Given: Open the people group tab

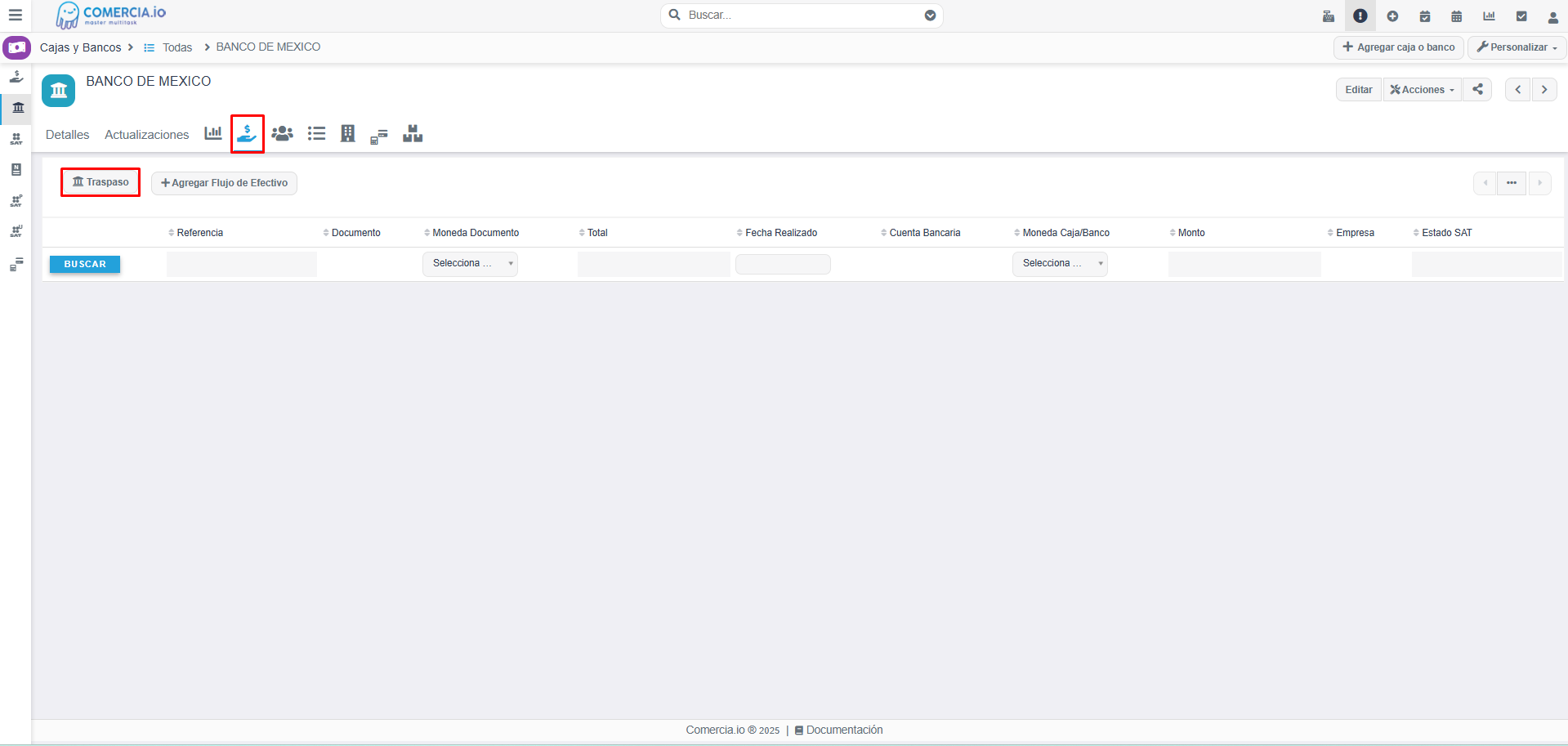Looking at the screenshot, I should pos(283,133).
